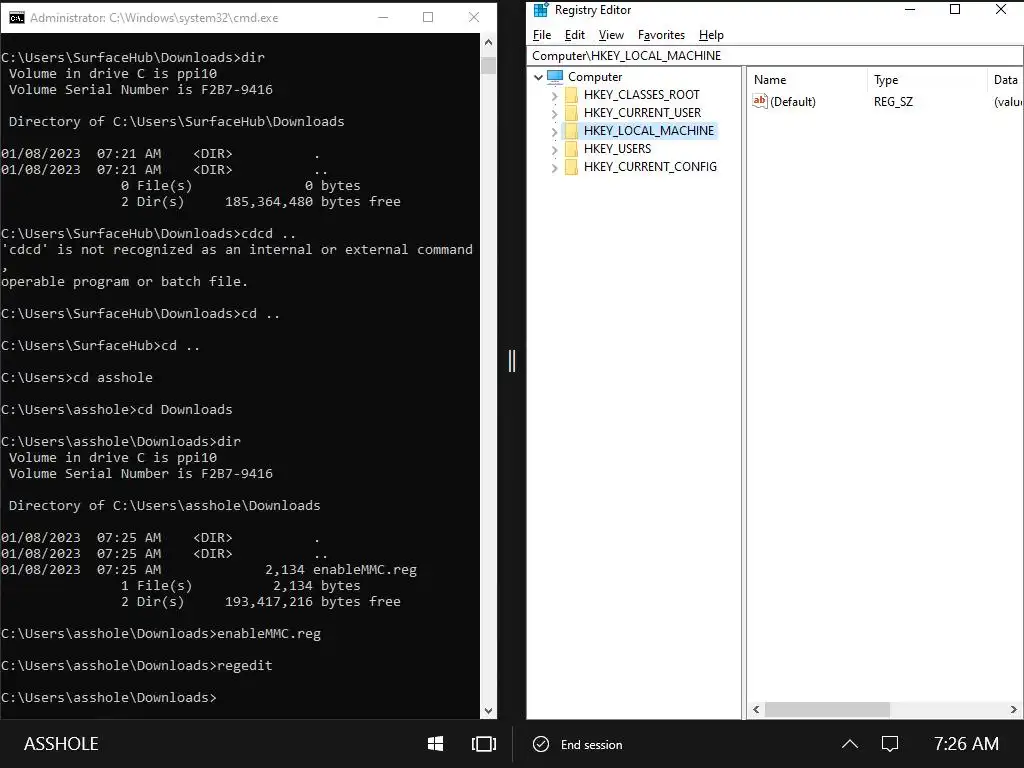Viewport: 1024px width, 768px height.
Task: Click the Registry Editor title bar icon
Action: (x=541, y=10)
